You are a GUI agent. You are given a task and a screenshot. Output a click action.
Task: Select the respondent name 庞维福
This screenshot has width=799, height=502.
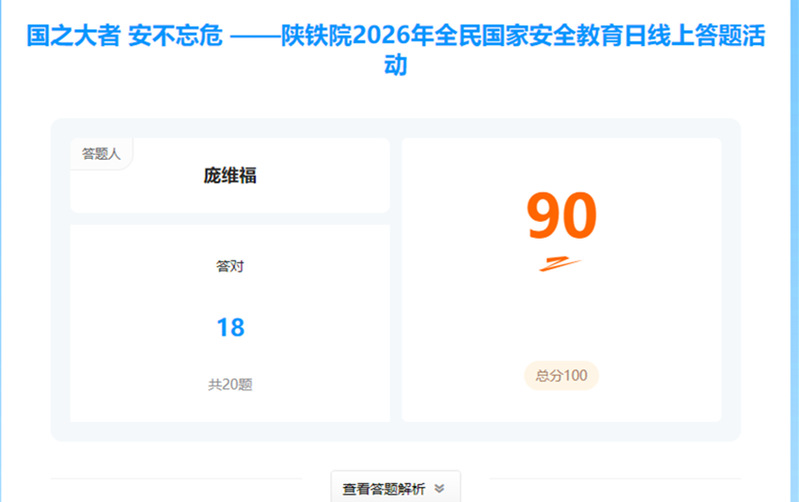click(230, 176)
